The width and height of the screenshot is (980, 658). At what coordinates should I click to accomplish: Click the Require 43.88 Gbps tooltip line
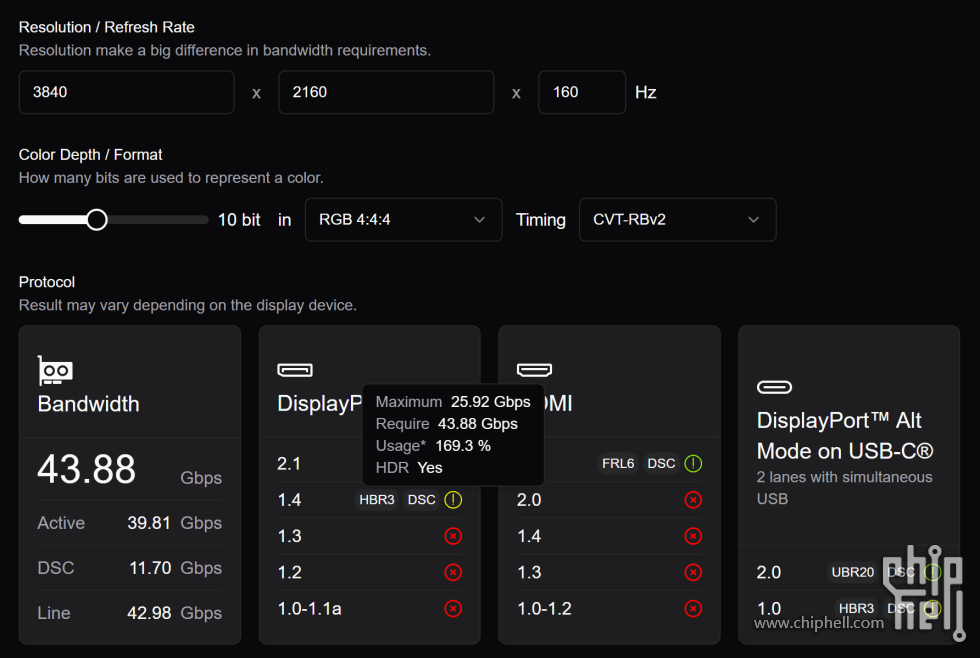pyautogui.click(x=446, y=424)
